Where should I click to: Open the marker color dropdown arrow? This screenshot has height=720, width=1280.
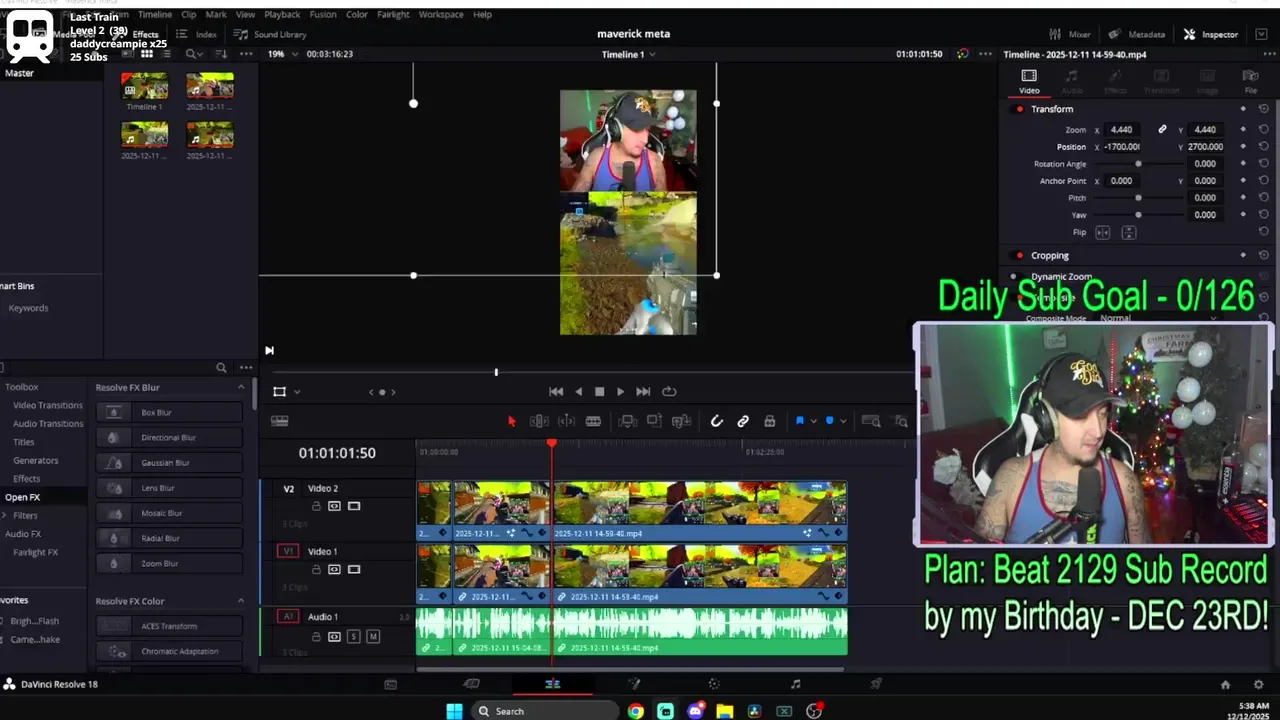click(843, 422)
